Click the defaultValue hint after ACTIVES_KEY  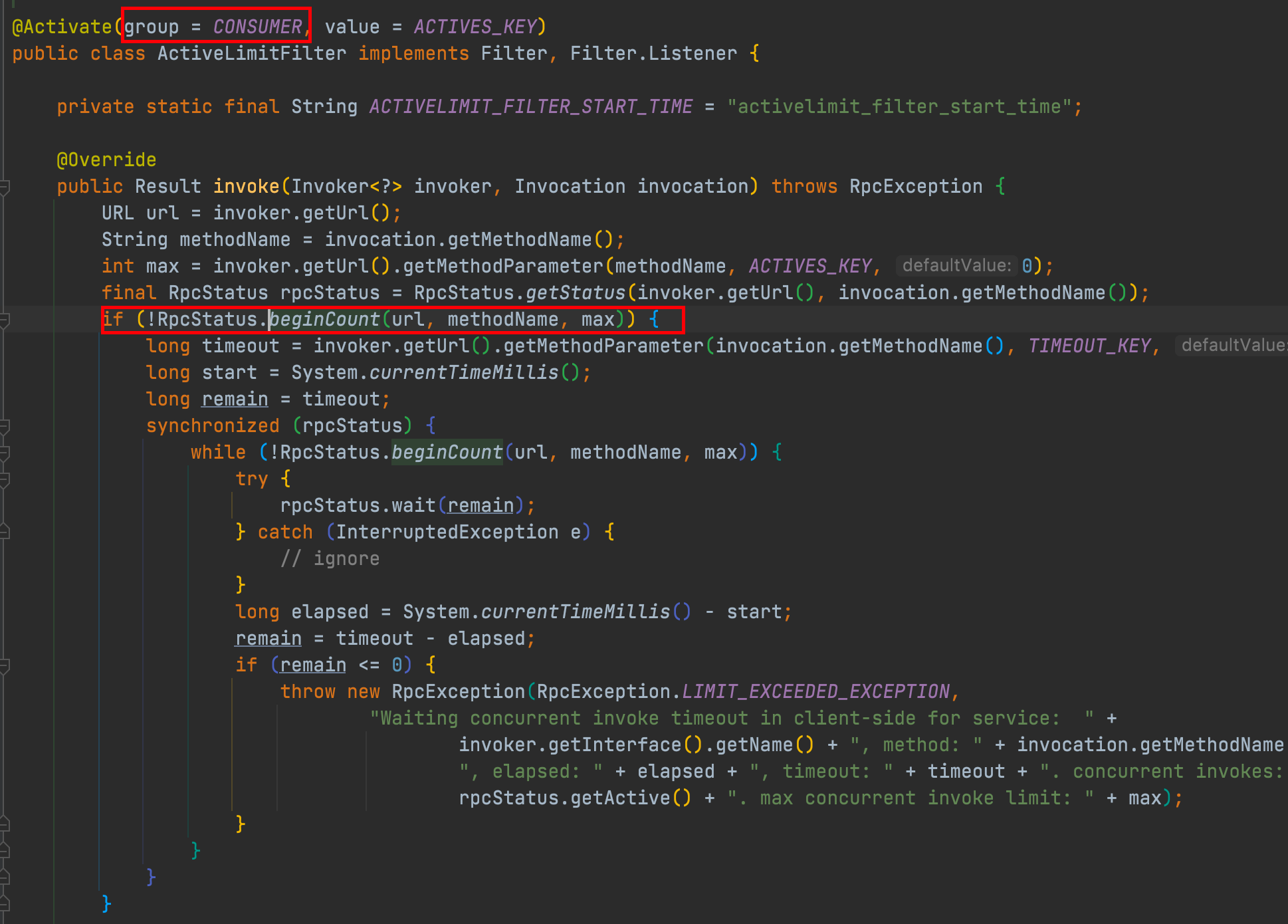click(x=956, y=266)
